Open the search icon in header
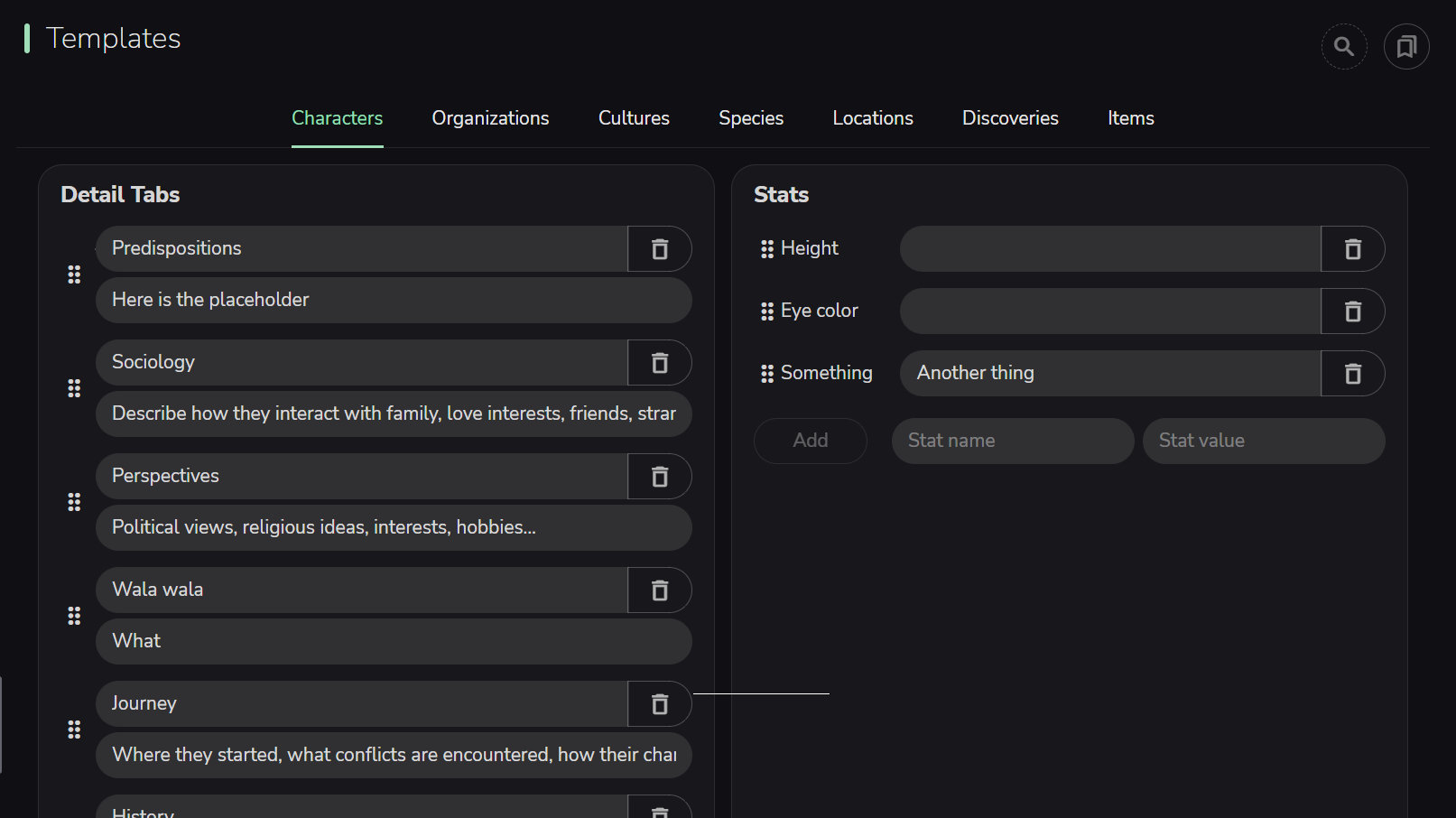This screenshot has height=818, width=1456. 1344,47
